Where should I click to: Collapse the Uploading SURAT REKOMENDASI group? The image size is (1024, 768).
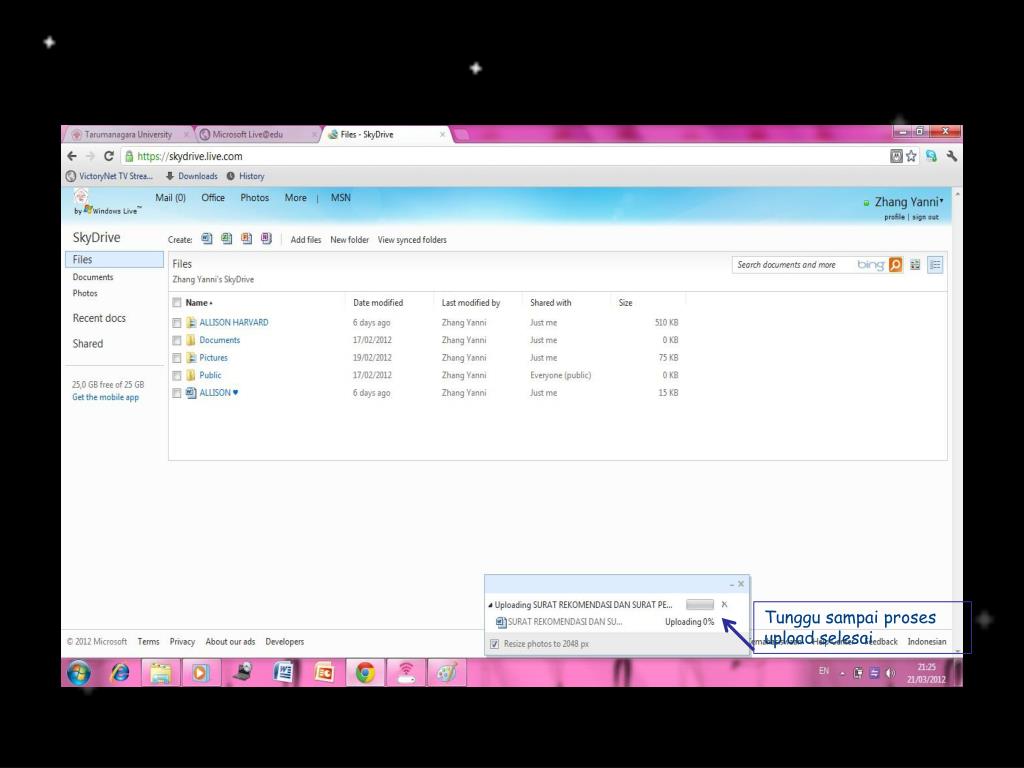tap(490, 605)
